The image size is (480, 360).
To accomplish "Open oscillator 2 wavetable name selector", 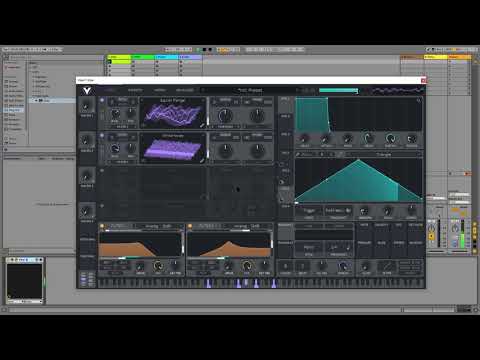I will point(173,136).
